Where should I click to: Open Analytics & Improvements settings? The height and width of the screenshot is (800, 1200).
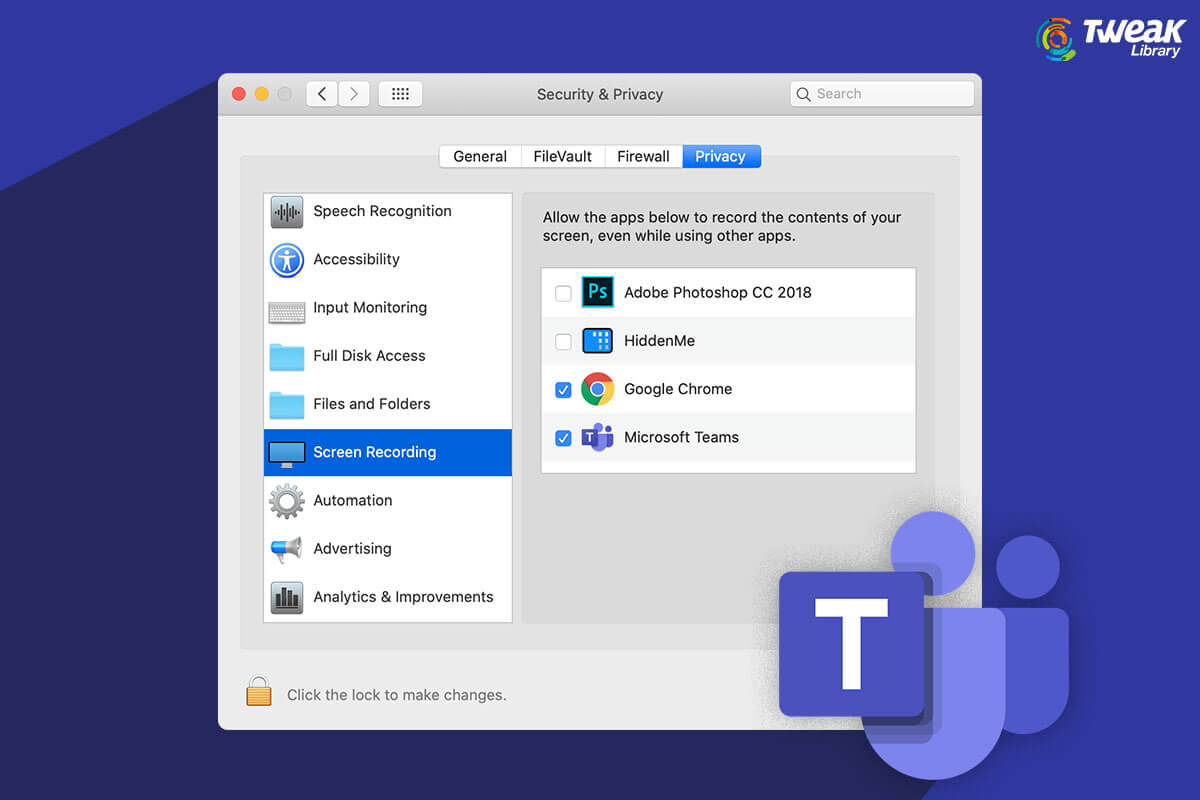[x=404, y=597]
